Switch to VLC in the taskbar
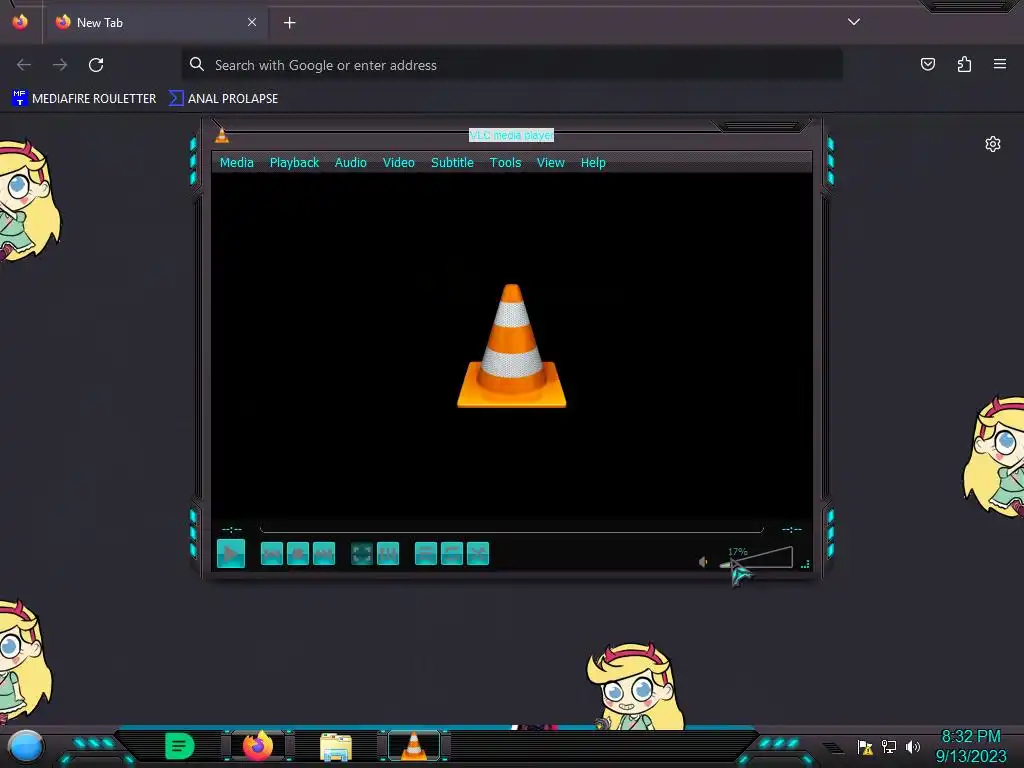The image size is (1024, 768). click(414, 746)
